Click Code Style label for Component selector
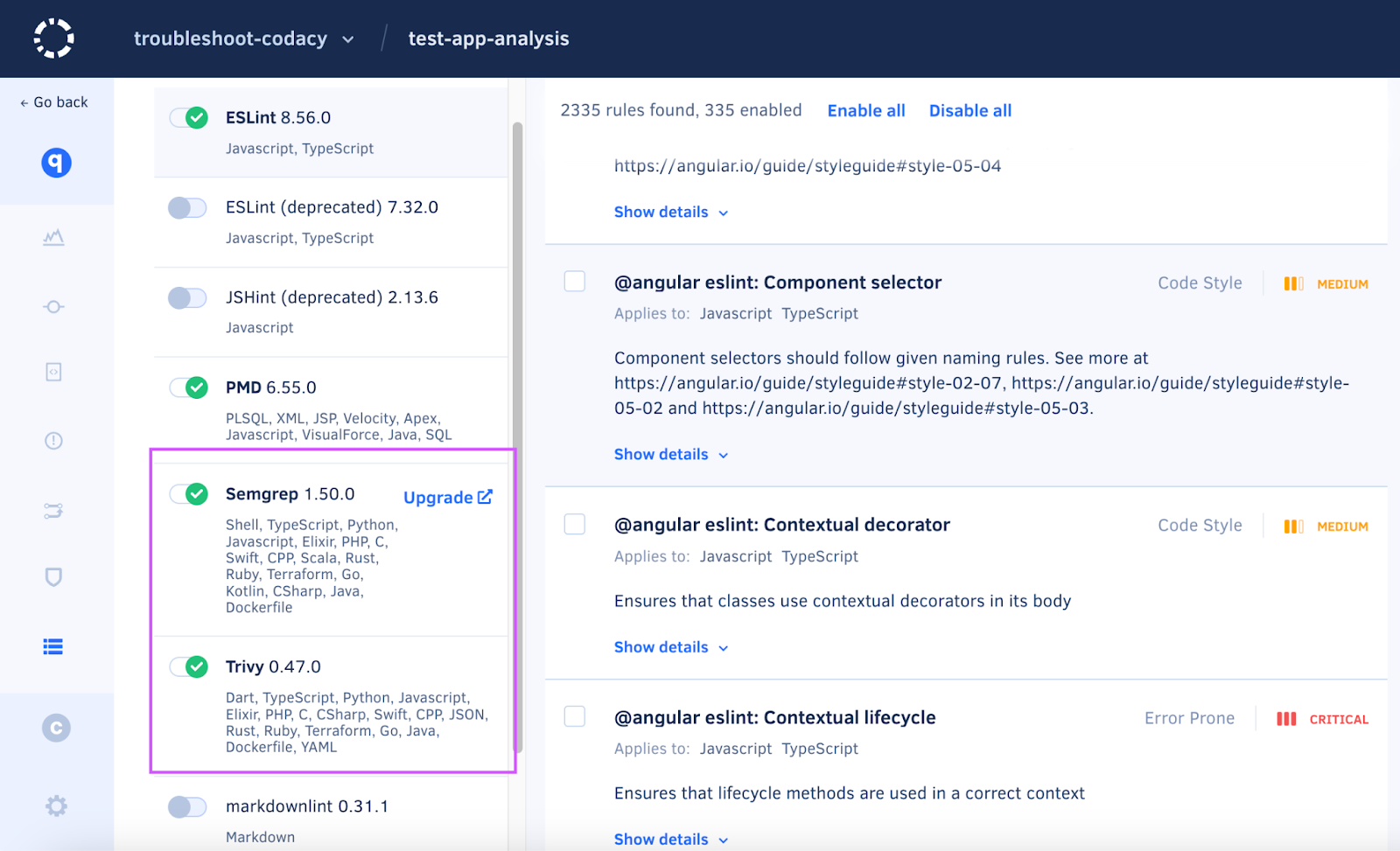The image size is (1400, 851). 1200,283
